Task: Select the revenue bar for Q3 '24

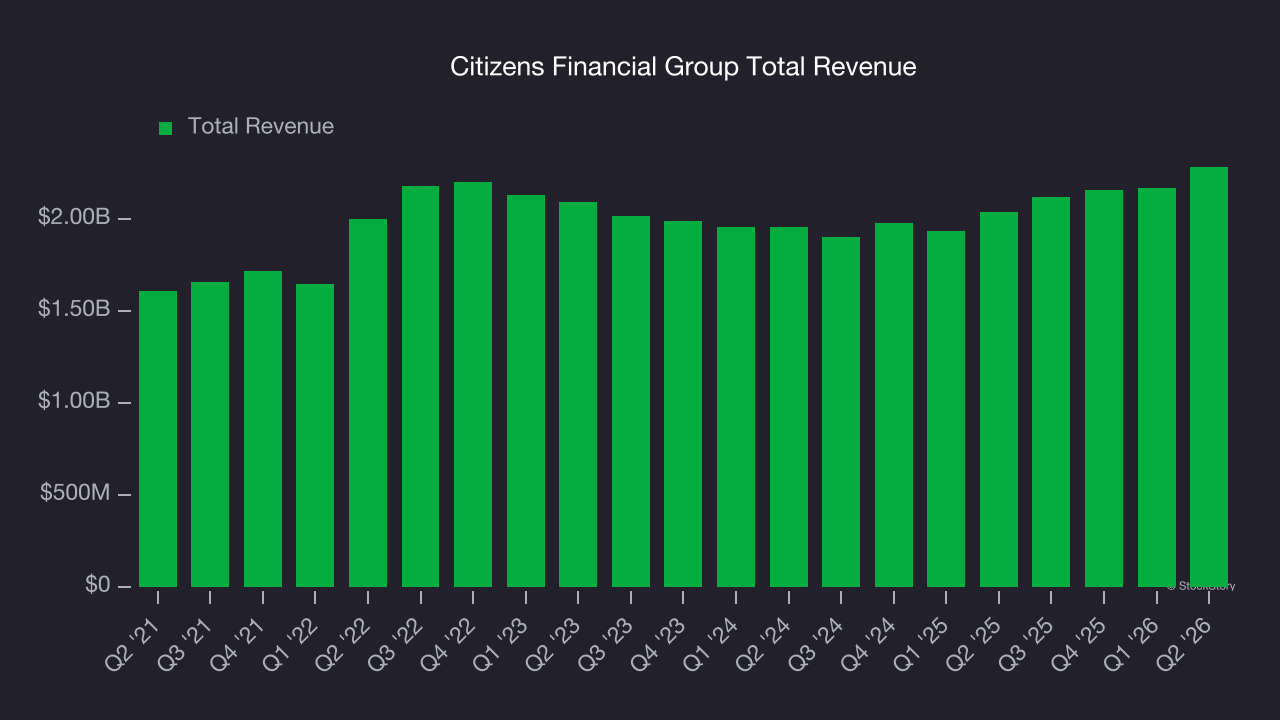Action: tap(841, 412)
